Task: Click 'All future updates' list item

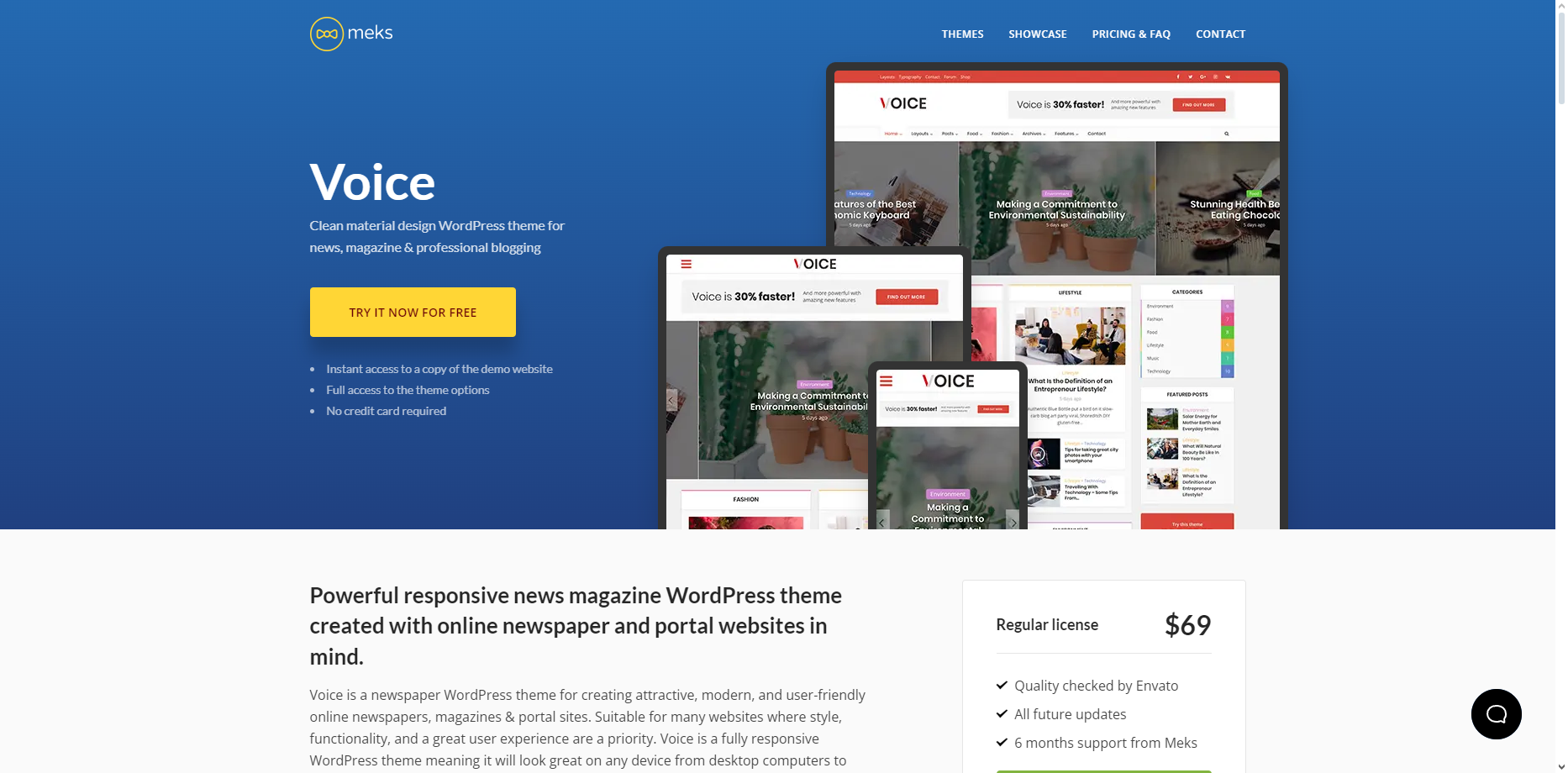Action: click(x=1070, y=714)
